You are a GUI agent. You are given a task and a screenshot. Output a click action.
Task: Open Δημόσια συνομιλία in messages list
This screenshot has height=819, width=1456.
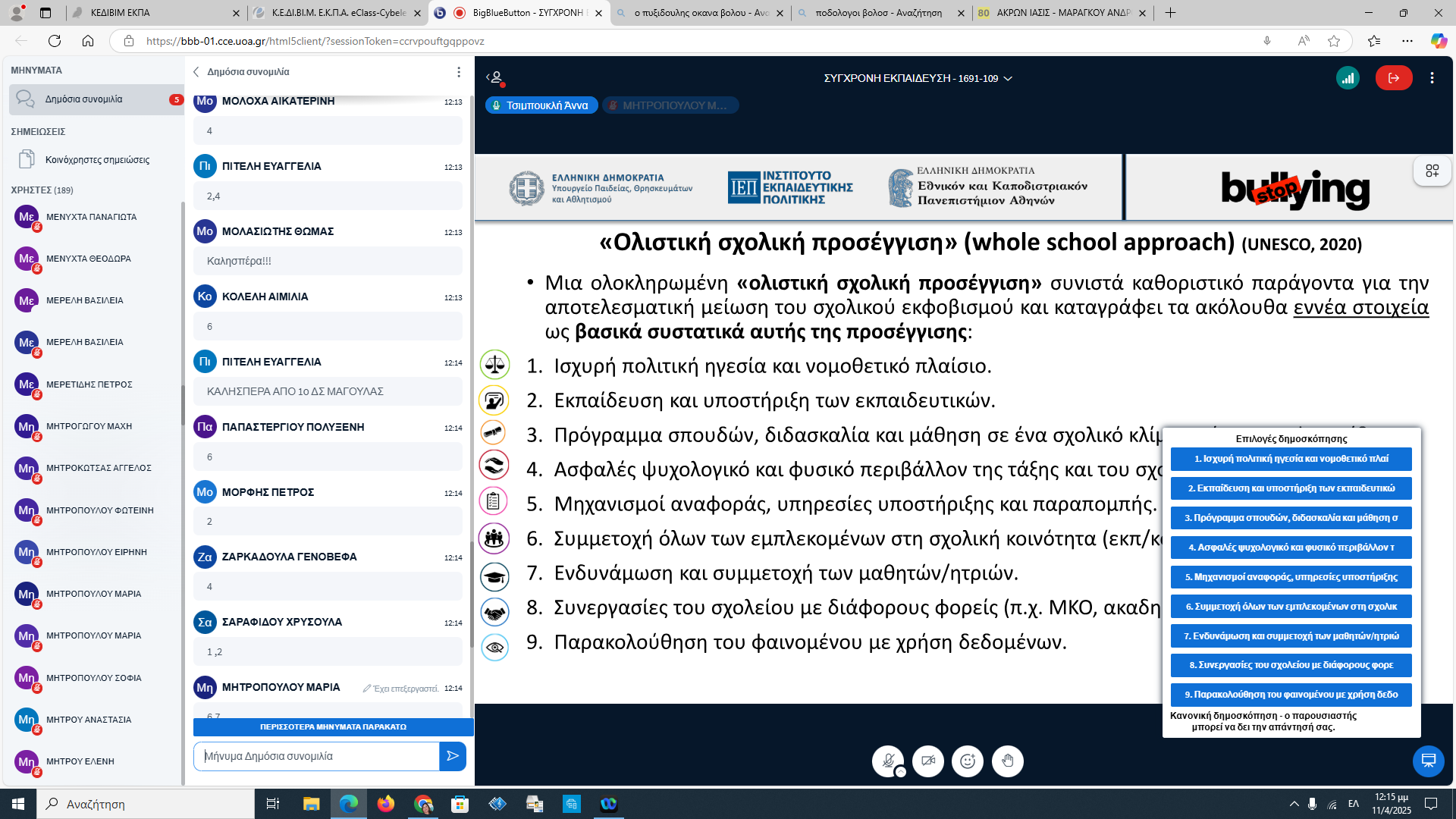(x=96, y=99)
